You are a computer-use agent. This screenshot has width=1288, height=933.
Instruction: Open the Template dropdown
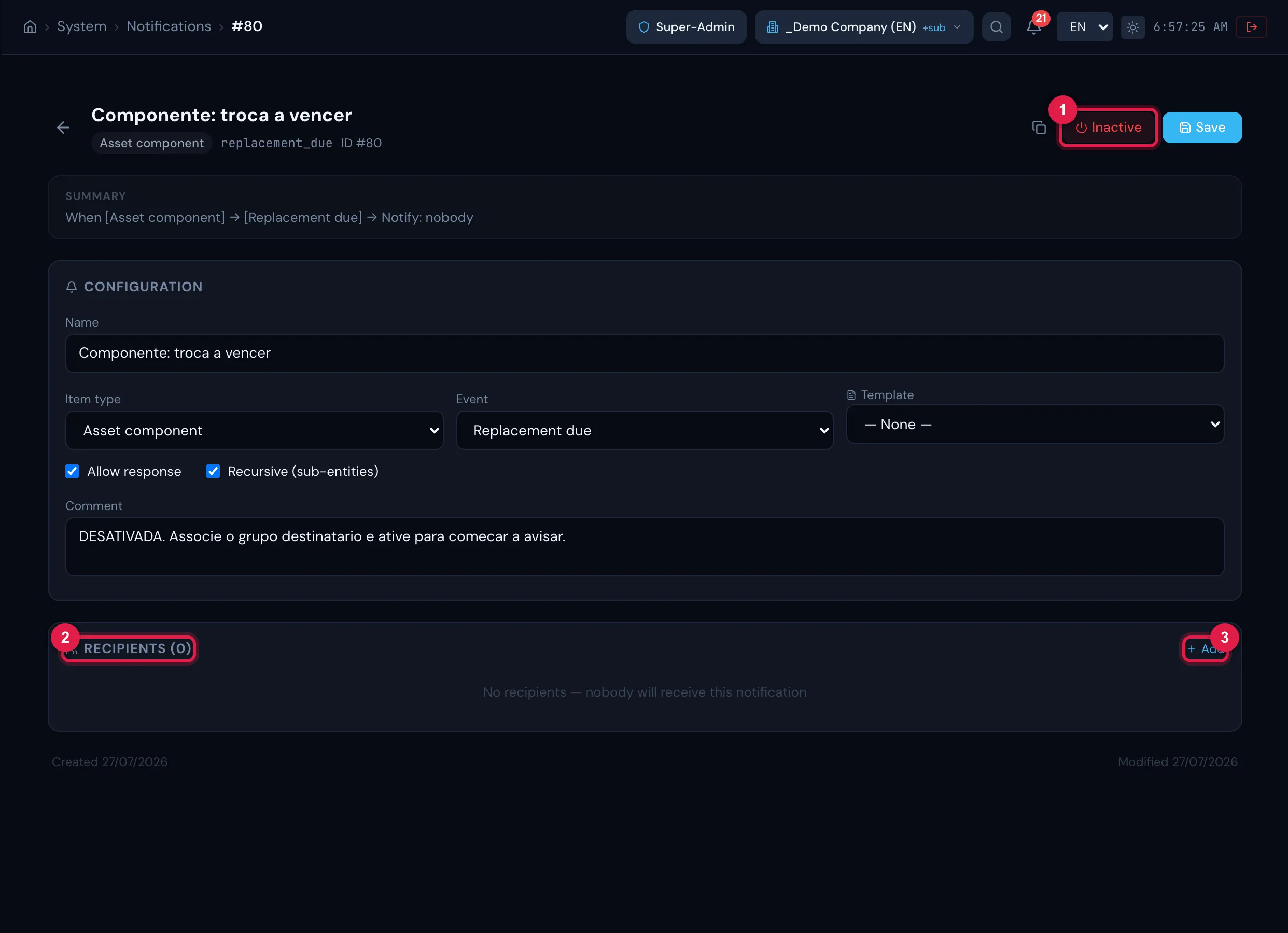tap(1035, 424)
